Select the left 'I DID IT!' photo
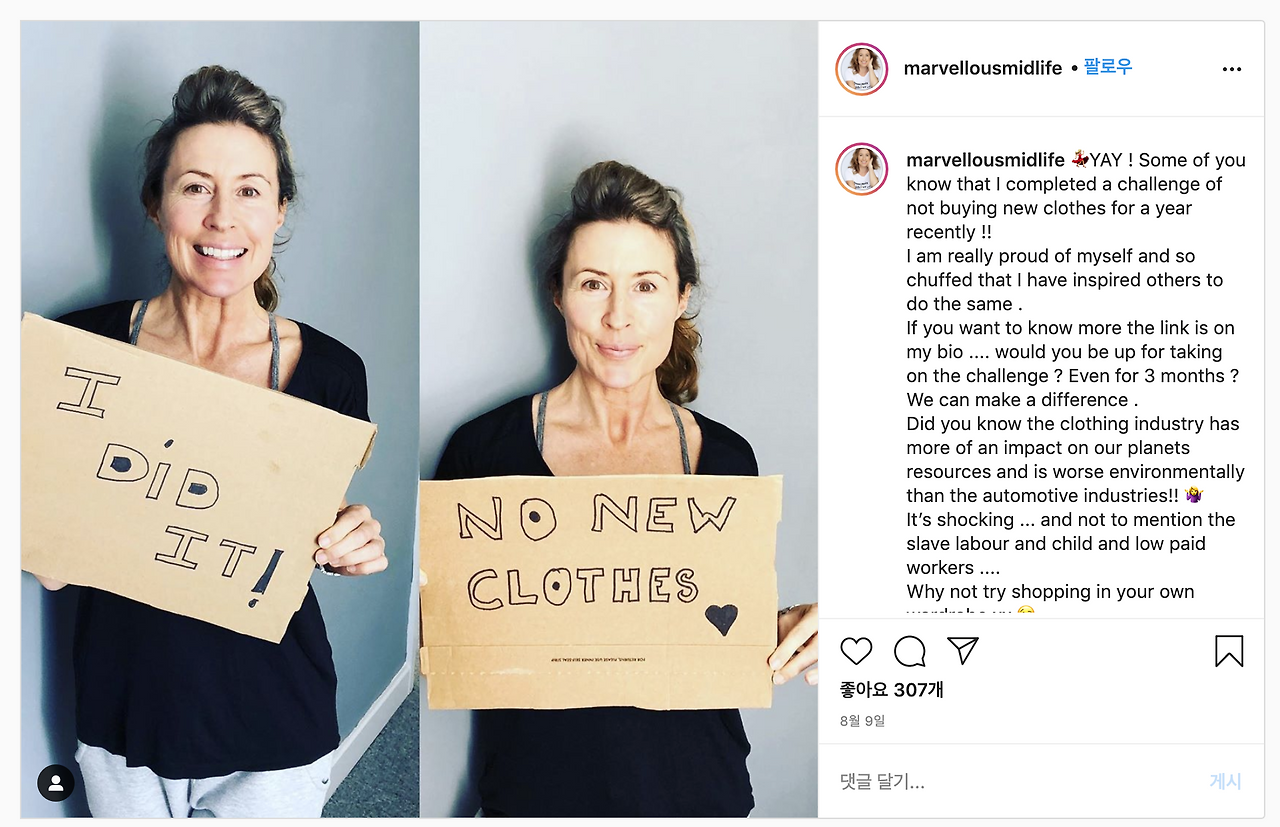1280x827 pixels. [219, 419]
